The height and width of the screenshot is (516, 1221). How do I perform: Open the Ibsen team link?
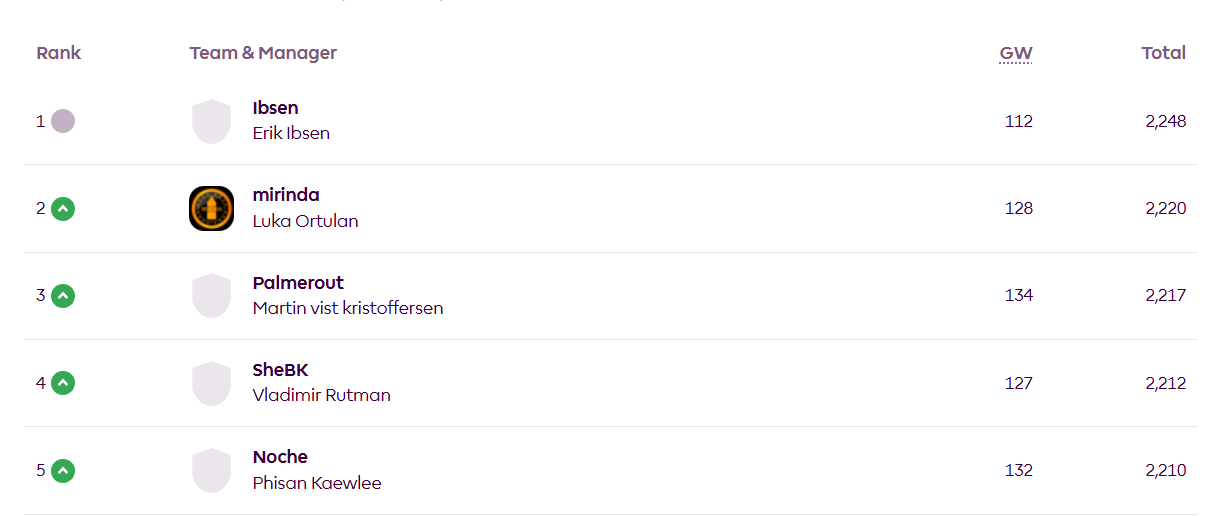coord(275,108)
